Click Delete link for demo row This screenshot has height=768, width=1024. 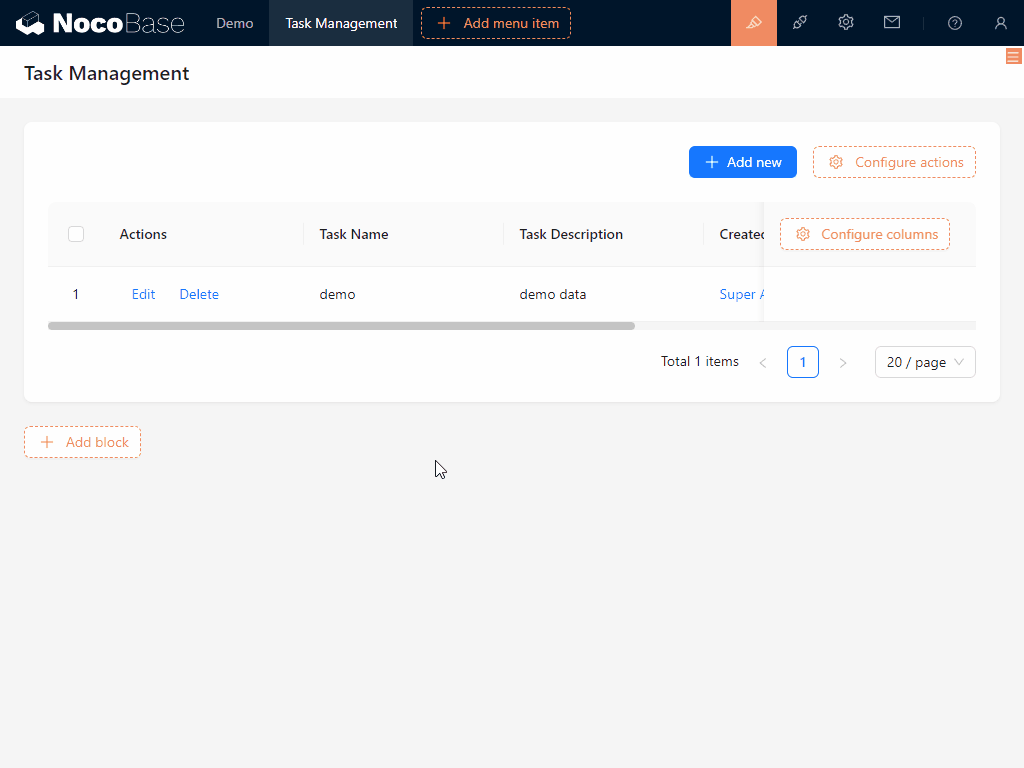(x=199, y=294)
